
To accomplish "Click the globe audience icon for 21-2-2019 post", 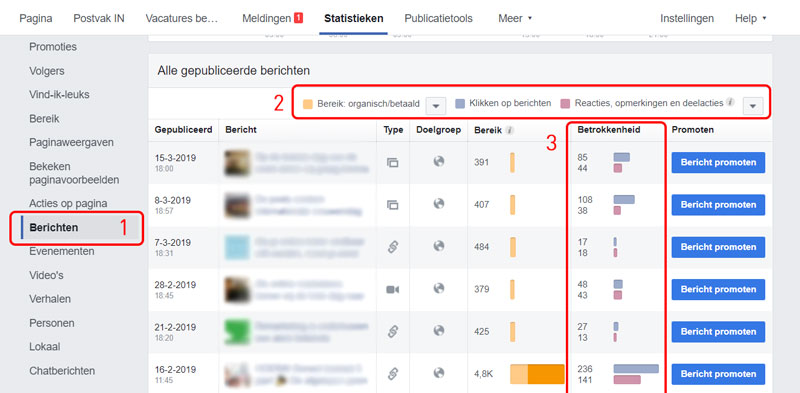I will pos(439,331).
